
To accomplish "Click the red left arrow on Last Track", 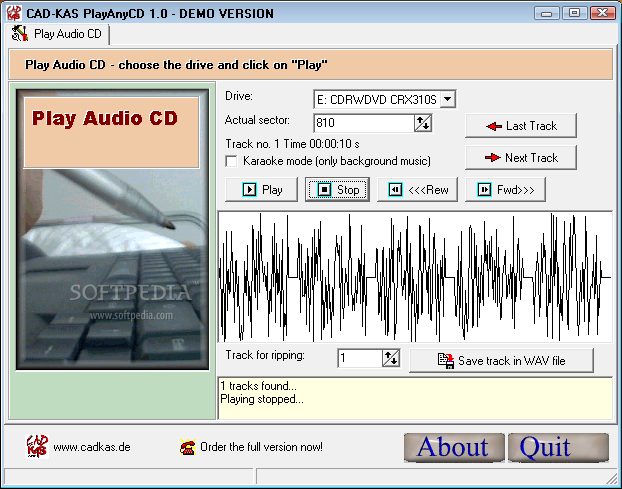I will pos(494,126).
